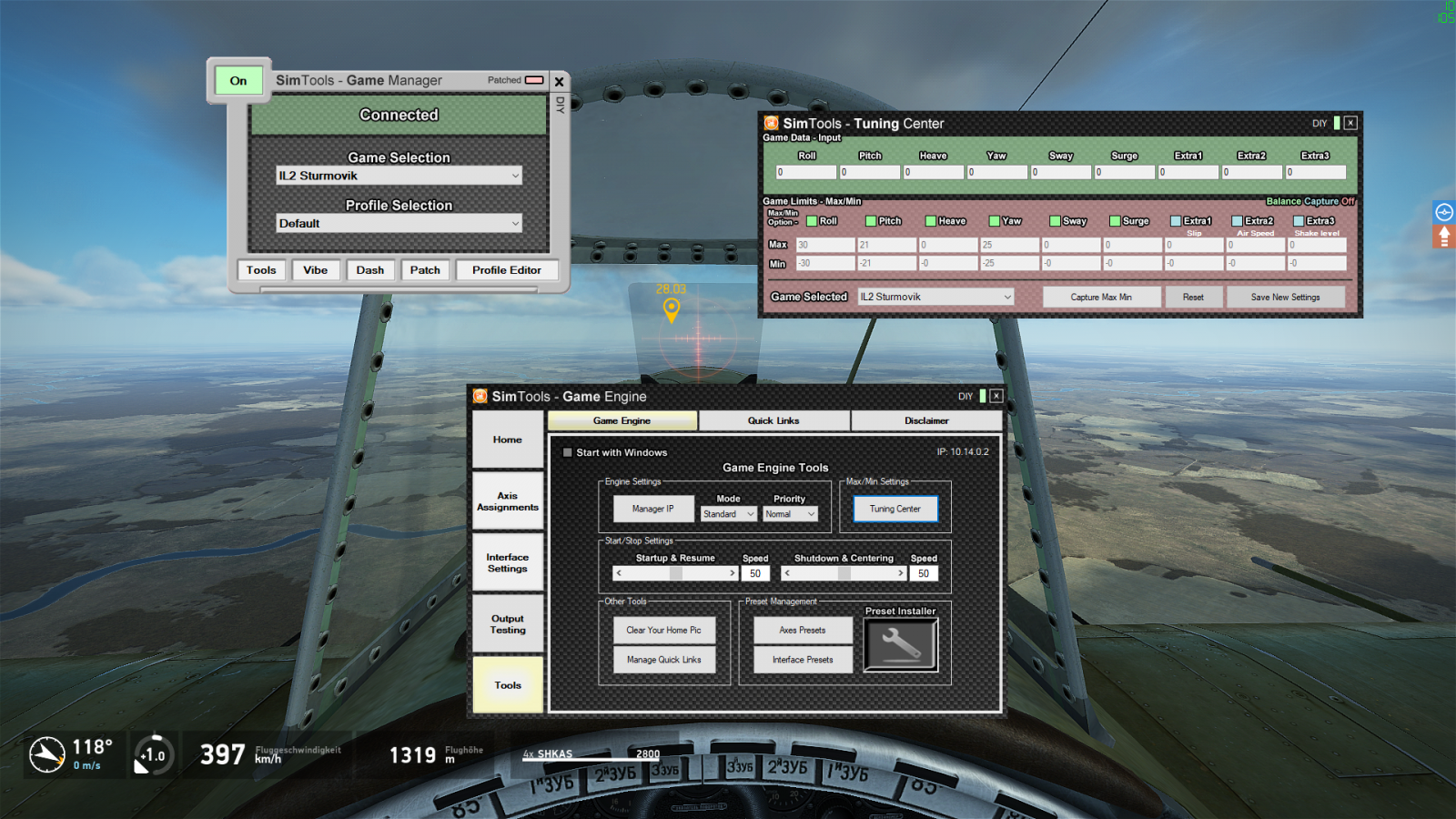Click the Startup & Resume Speed value field
1456x819 pixels.
click(x=755, y=573)
